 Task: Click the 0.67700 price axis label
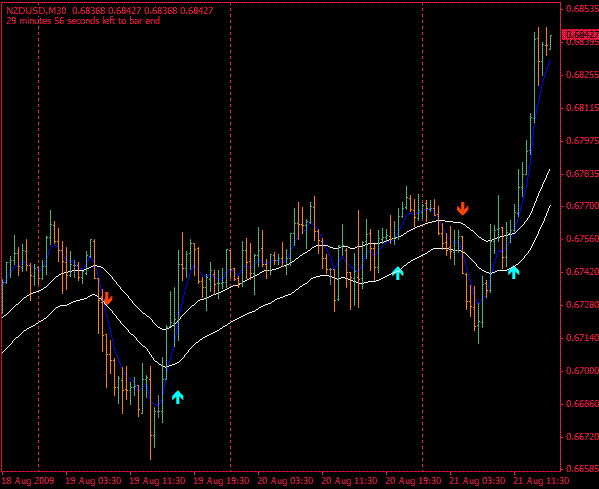click(x=582, y=206)
